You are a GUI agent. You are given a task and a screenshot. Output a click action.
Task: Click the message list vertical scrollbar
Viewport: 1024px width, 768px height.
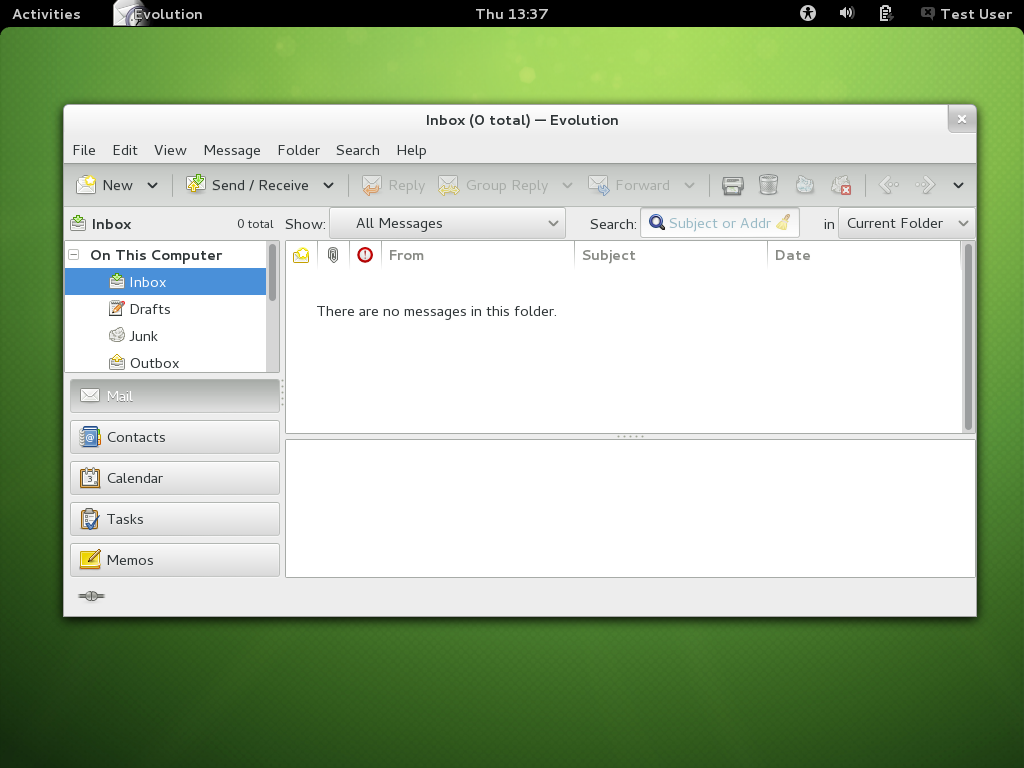point(968,337)
